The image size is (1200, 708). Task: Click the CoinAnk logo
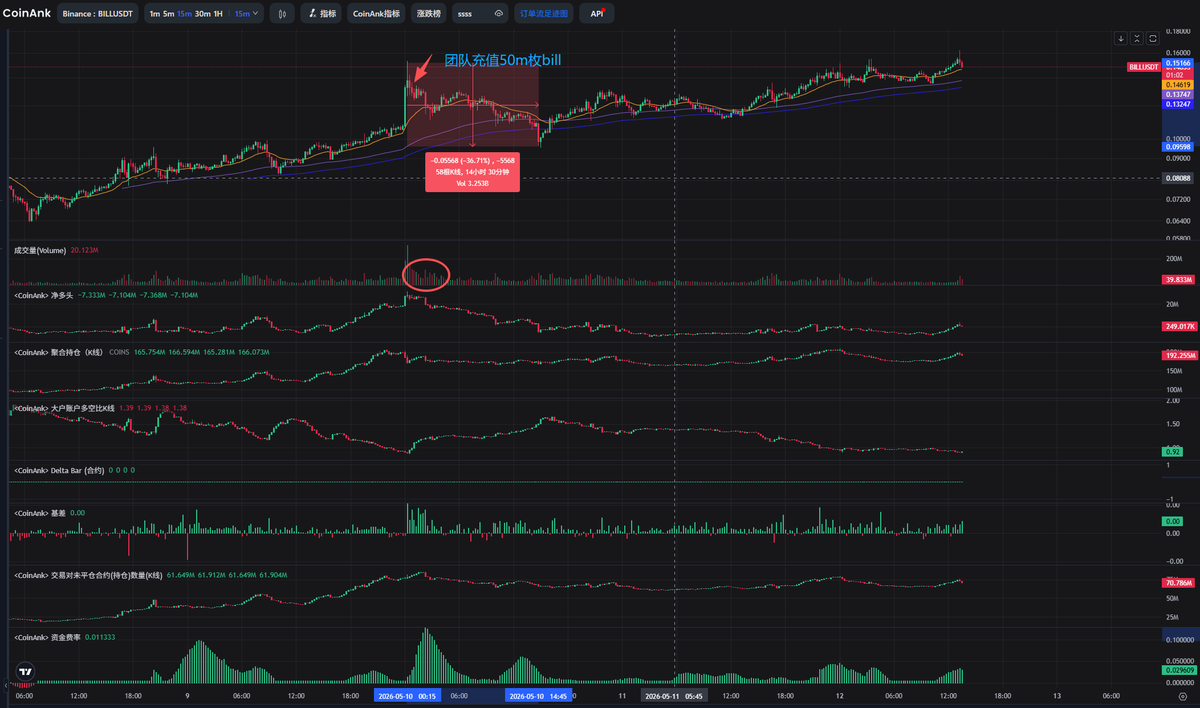coord(26,14)
